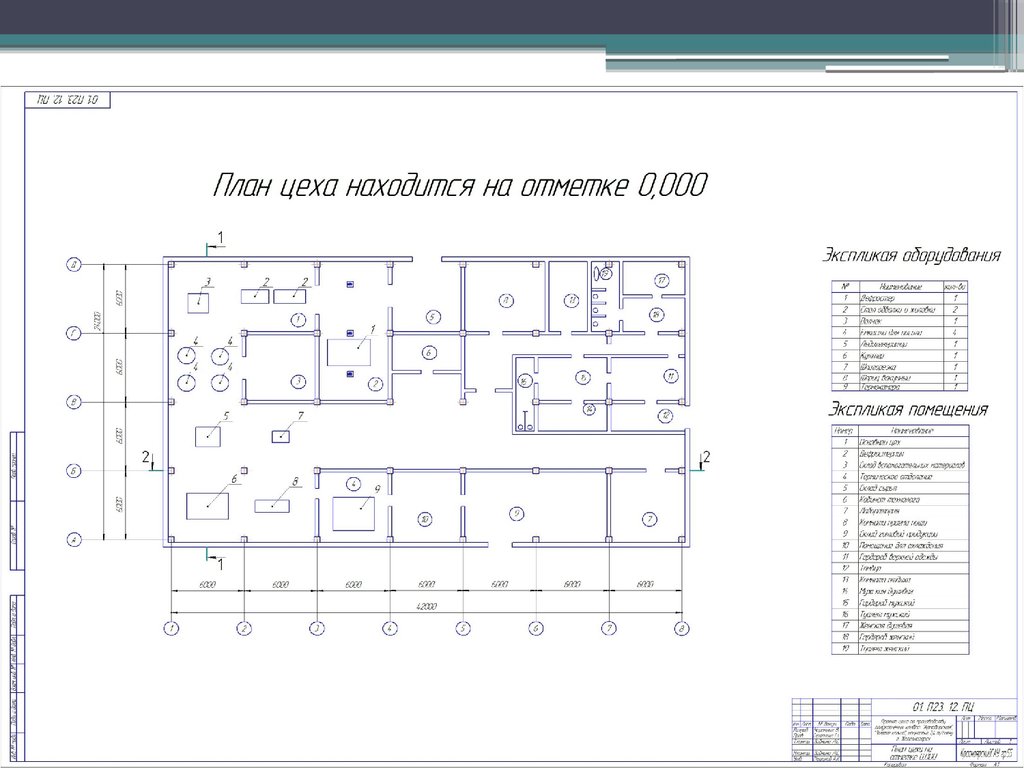The width and height of the screenshot is (1024, 768).
Task: Click equipment box number 6 in lower-left hall
Action: [210, 503]
